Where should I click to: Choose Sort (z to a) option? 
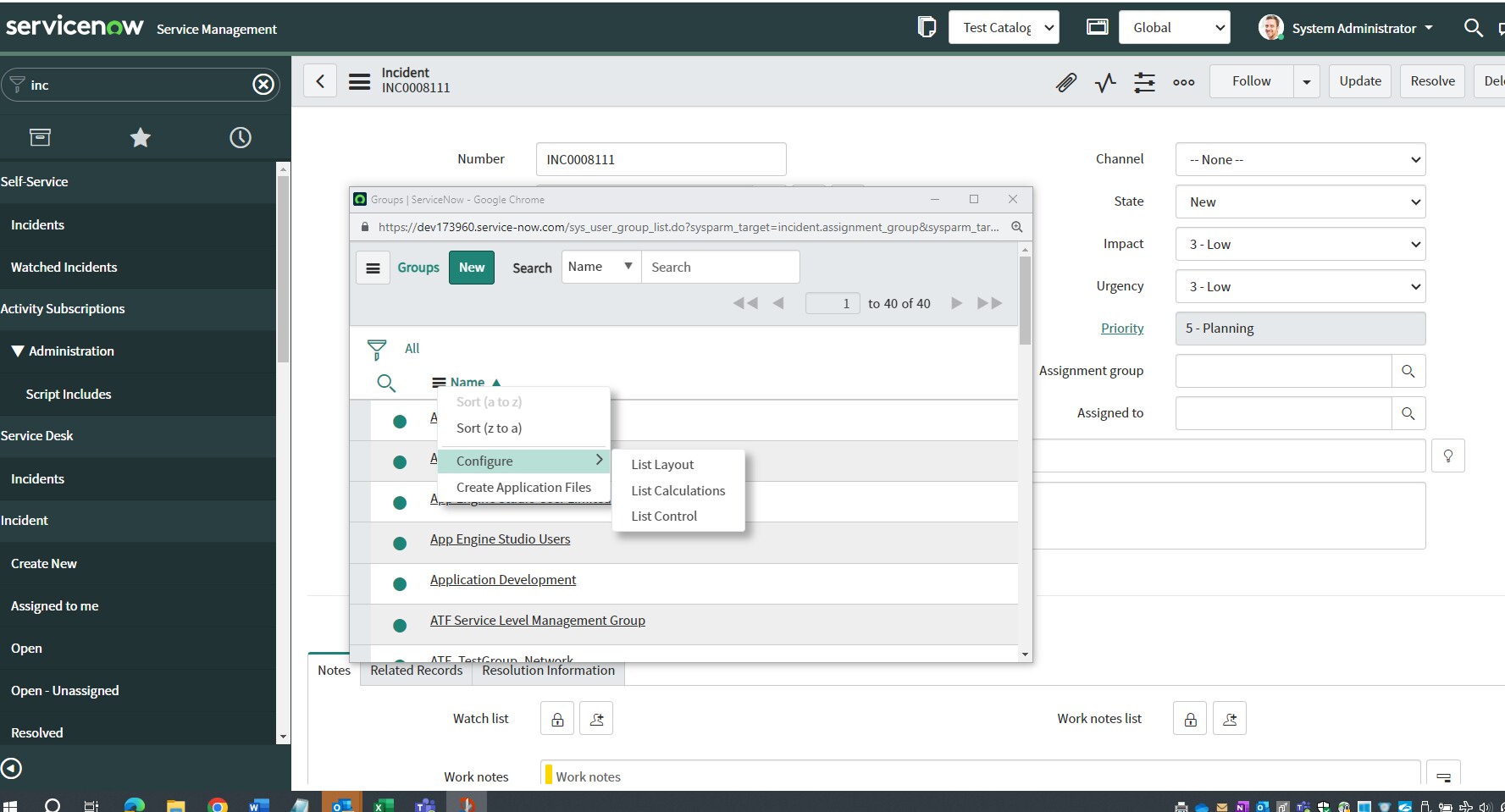click(x=489, y=428)
